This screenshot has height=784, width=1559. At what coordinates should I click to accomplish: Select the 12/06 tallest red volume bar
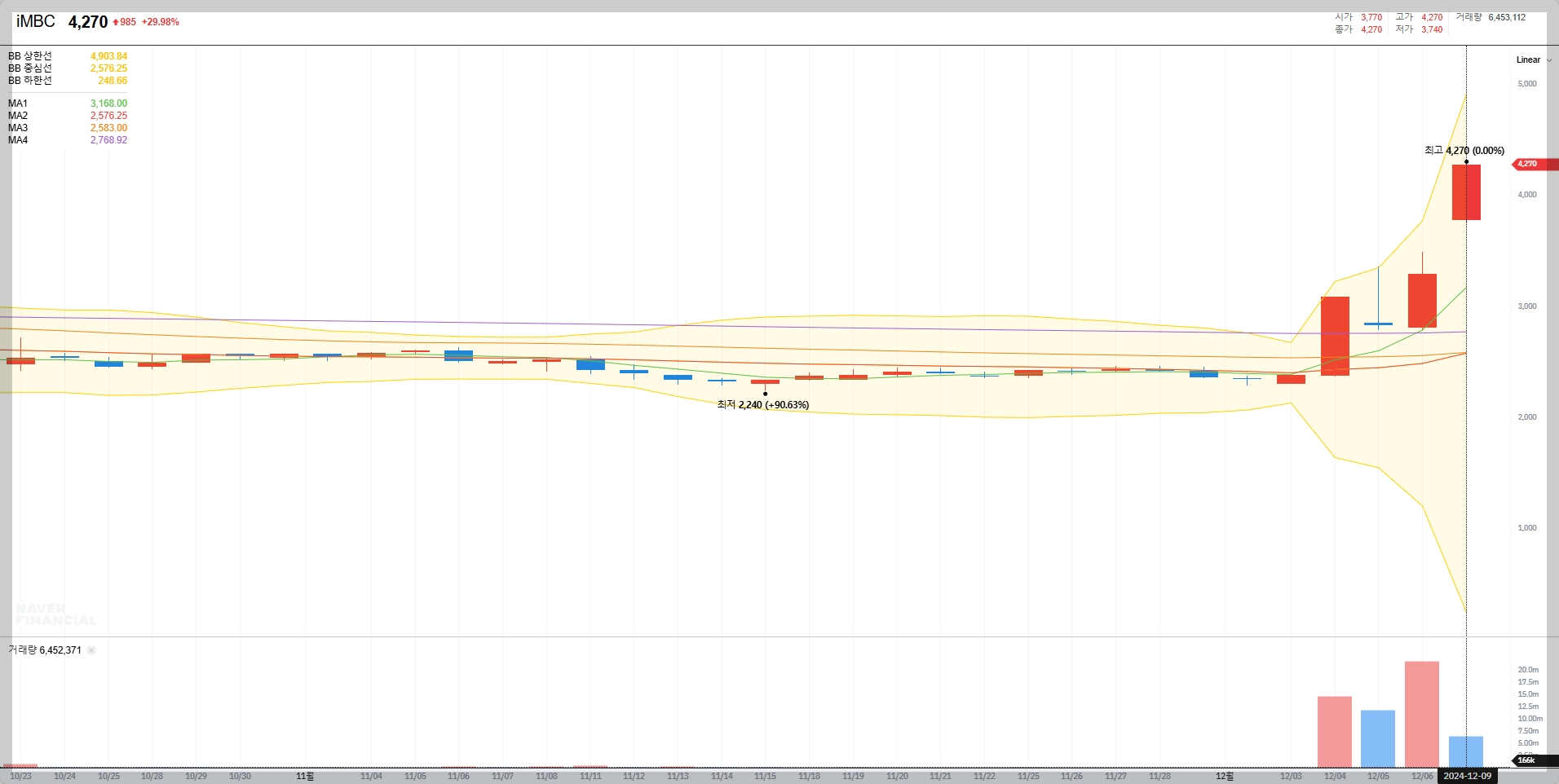(1422, 715)
